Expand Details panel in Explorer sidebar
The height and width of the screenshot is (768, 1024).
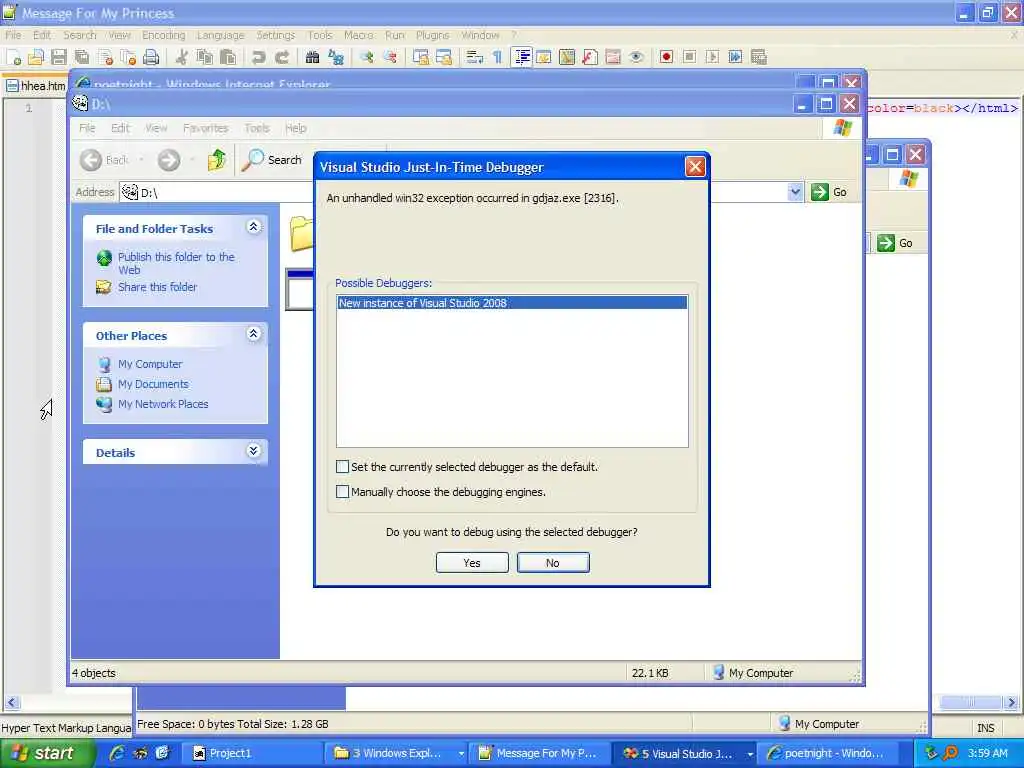pos(253,451)
